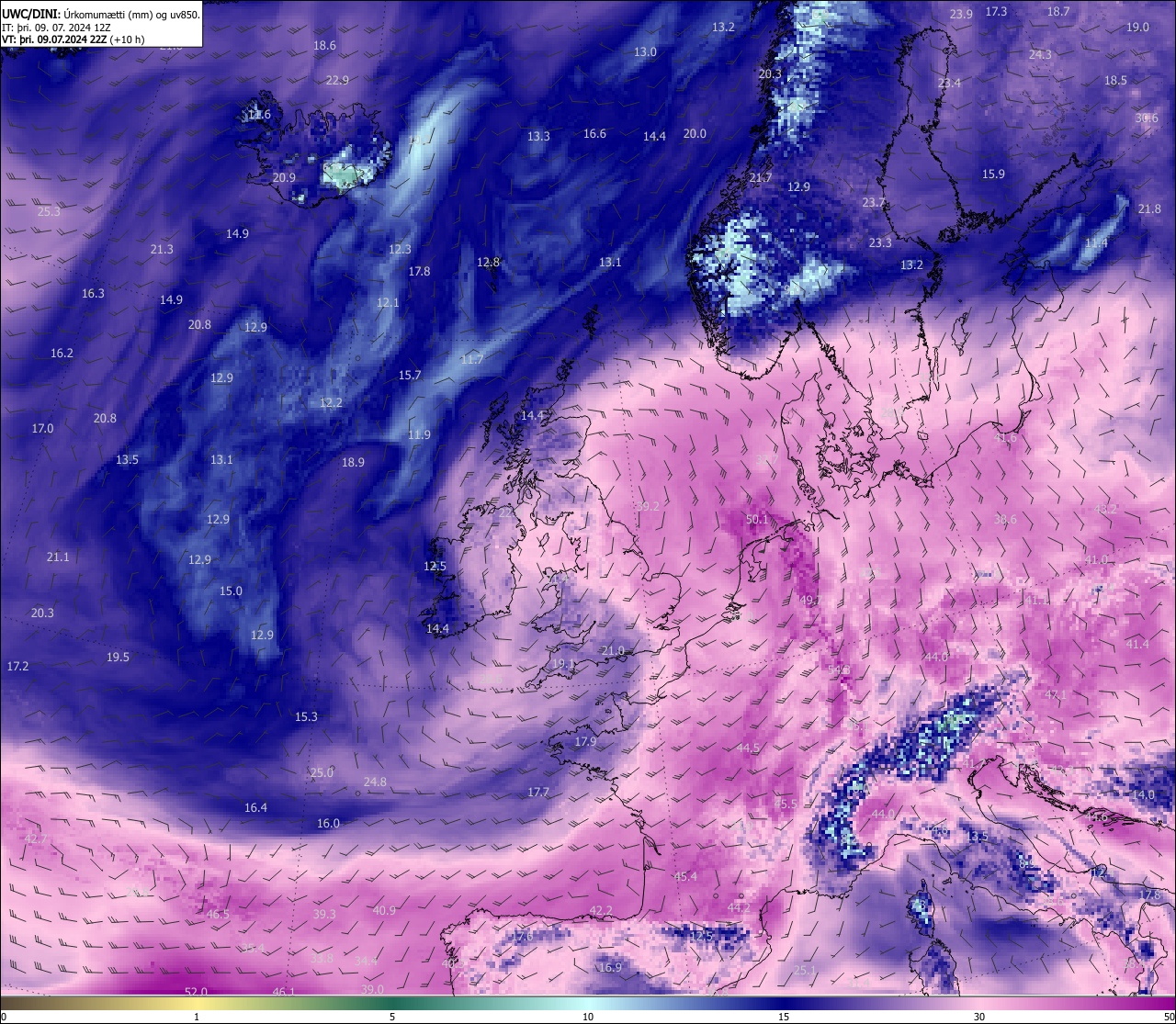Click the 15.7 value label
Screen dimensions: 1176x1024
click(x=410, y=376)
